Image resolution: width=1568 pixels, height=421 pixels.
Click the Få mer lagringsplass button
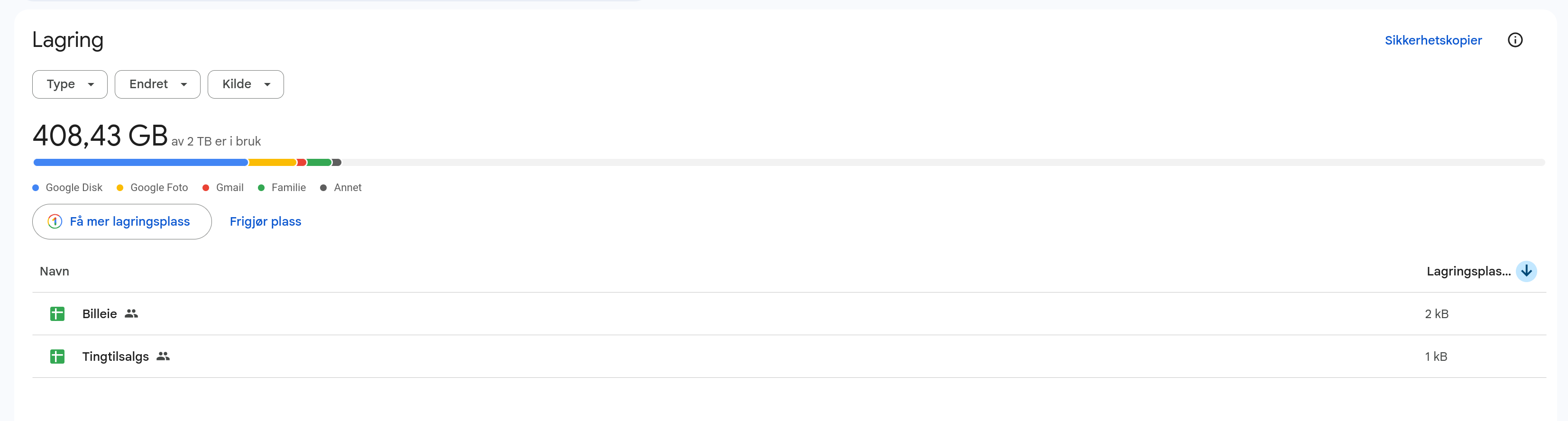click(x=122, y=221)
